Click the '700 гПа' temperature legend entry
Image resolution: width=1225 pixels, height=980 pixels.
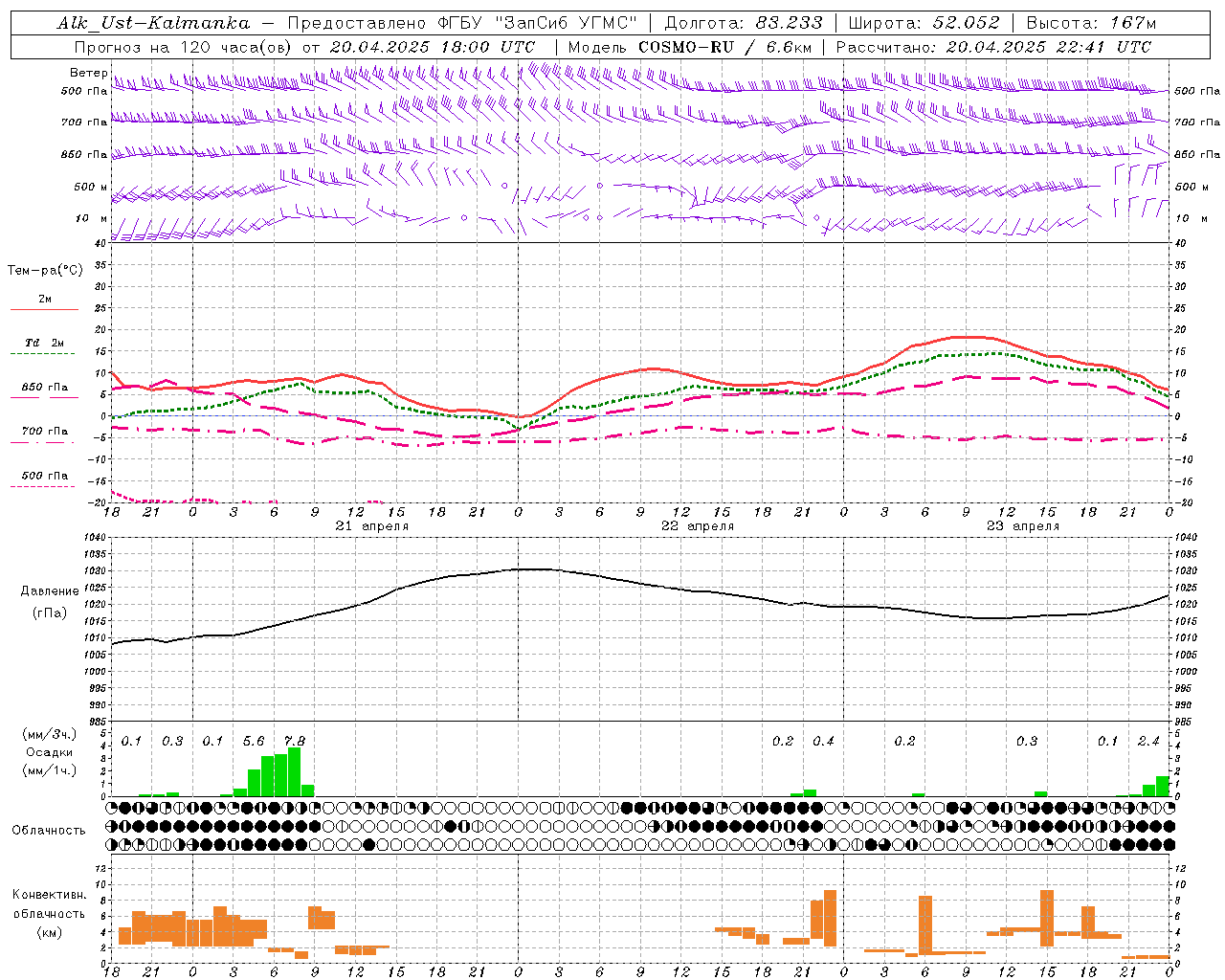45,432
